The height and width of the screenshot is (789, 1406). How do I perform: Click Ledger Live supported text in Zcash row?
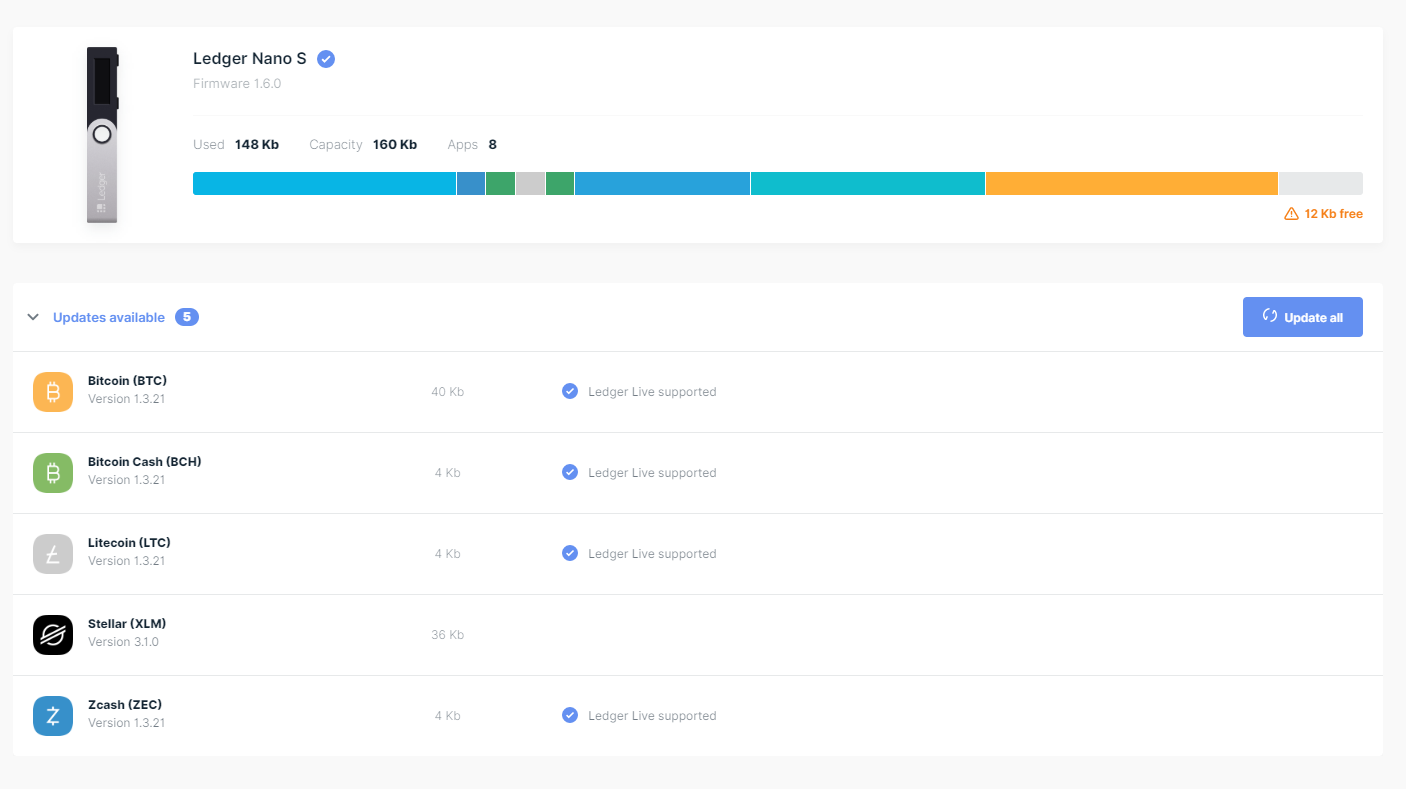pos(652,716)
